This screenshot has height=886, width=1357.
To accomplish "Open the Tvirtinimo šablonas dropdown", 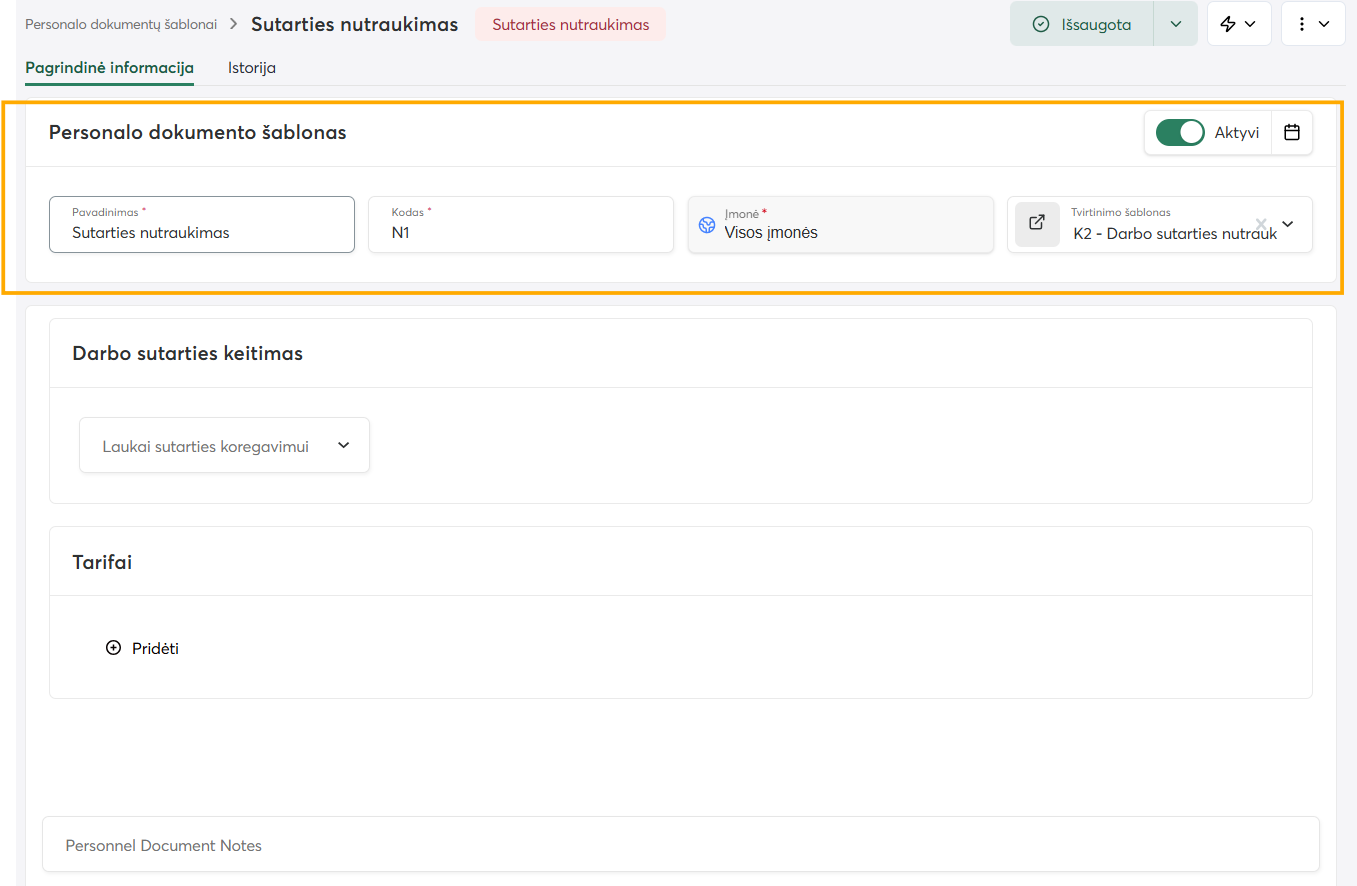I will tap(1288, 223).
